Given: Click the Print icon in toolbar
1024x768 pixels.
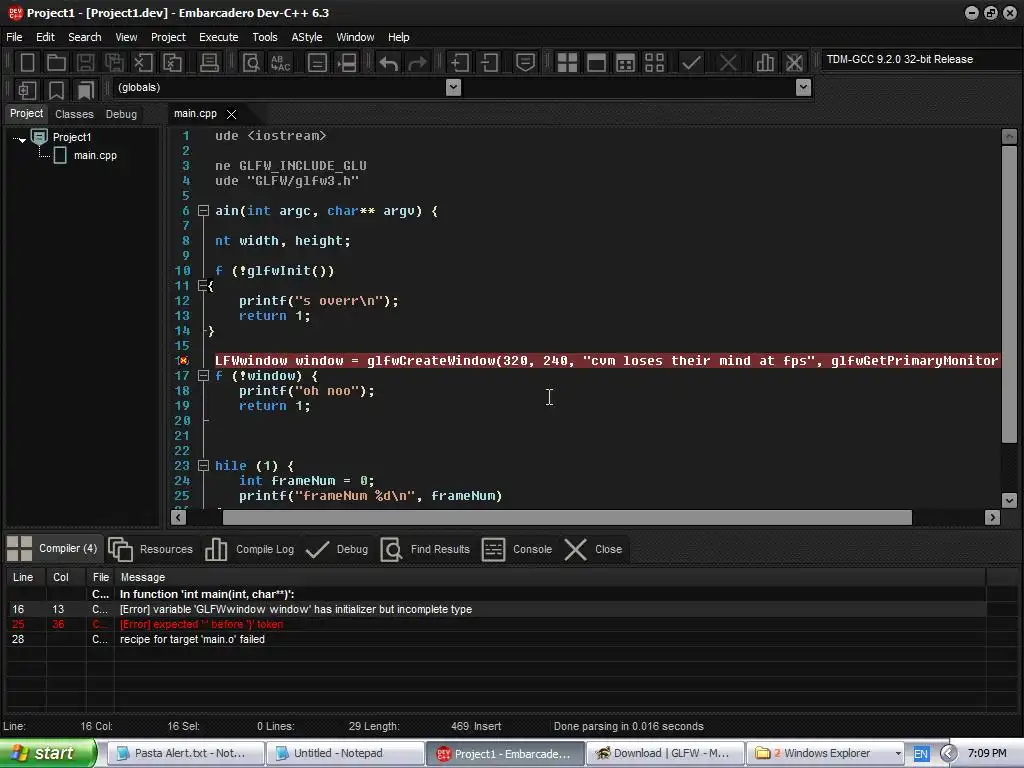Looking at the screenshot, I should 209,63.
